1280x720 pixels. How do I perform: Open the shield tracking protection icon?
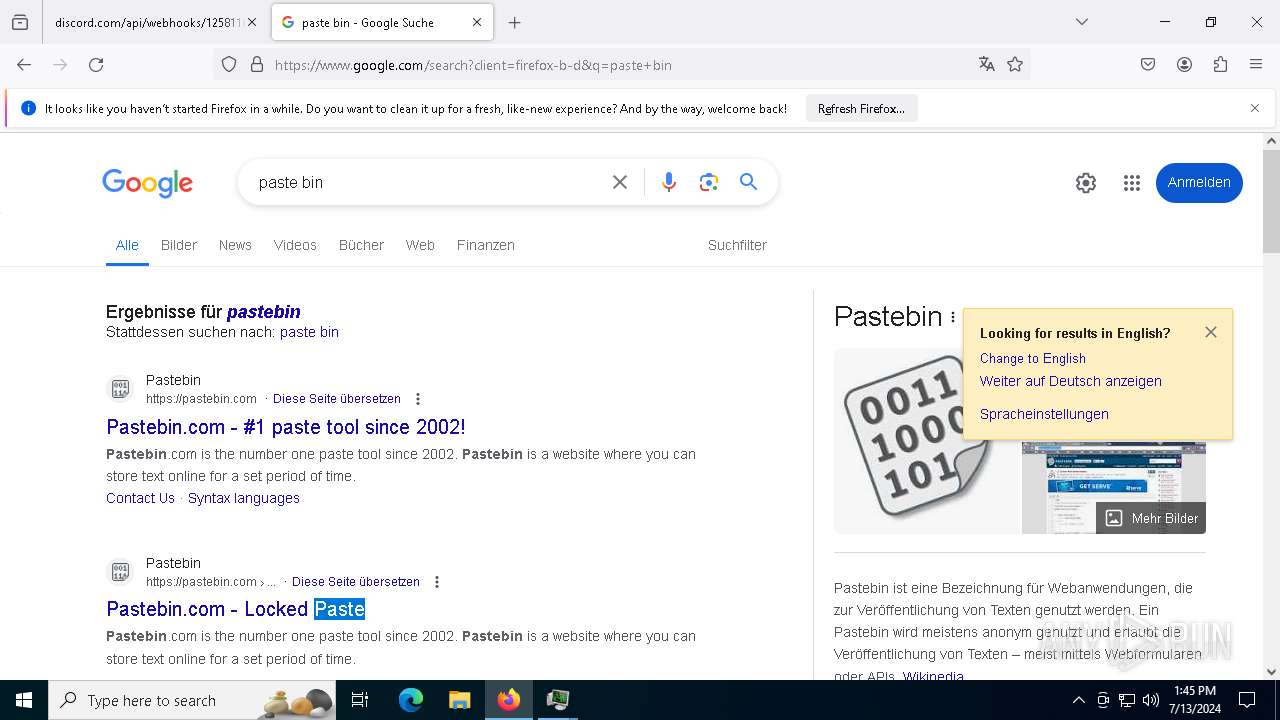[x=229, y=65]
